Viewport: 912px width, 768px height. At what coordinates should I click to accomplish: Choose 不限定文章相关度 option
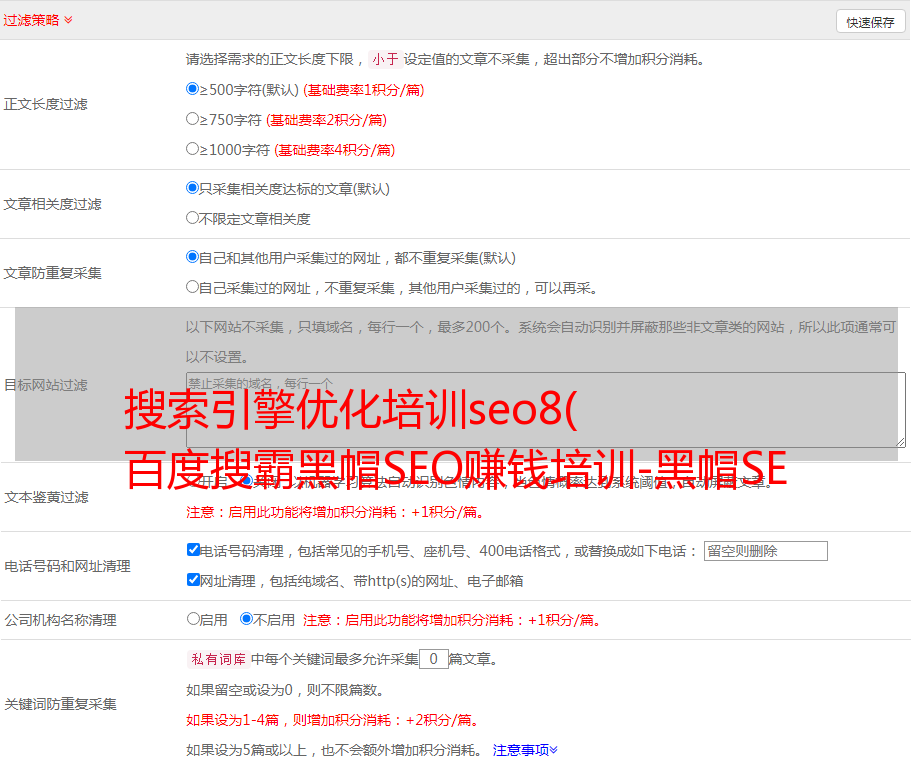(193, 218)
